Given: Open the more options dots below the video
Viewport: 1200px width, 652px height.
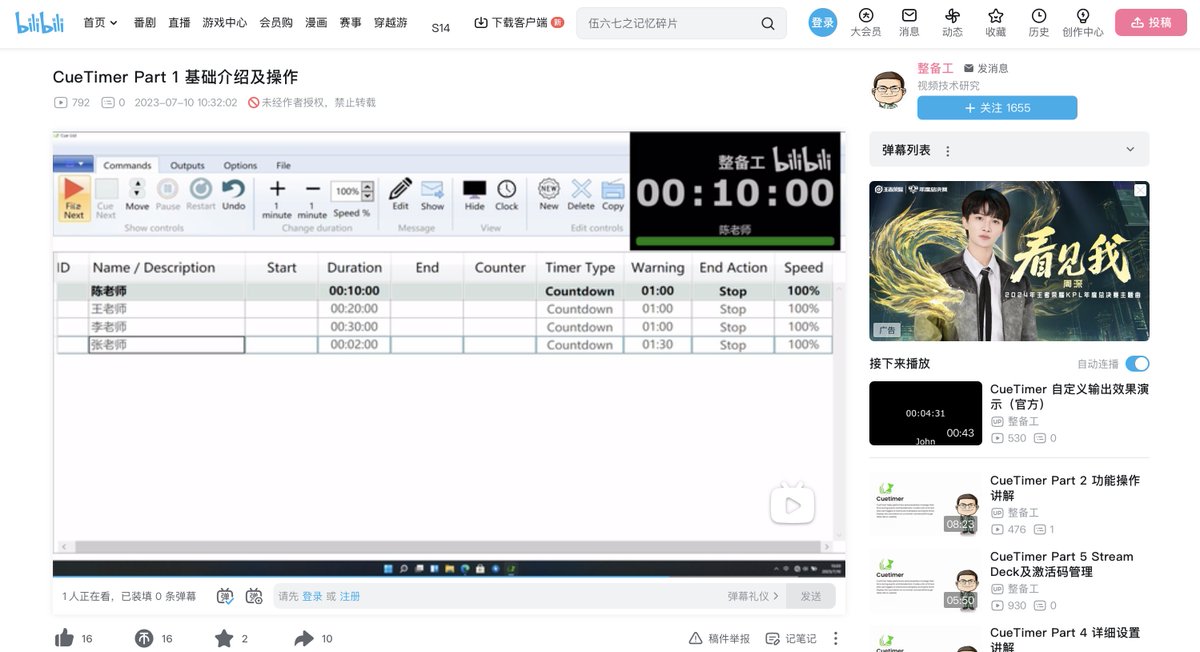Looking at the screenshot, I should point(836,638).
